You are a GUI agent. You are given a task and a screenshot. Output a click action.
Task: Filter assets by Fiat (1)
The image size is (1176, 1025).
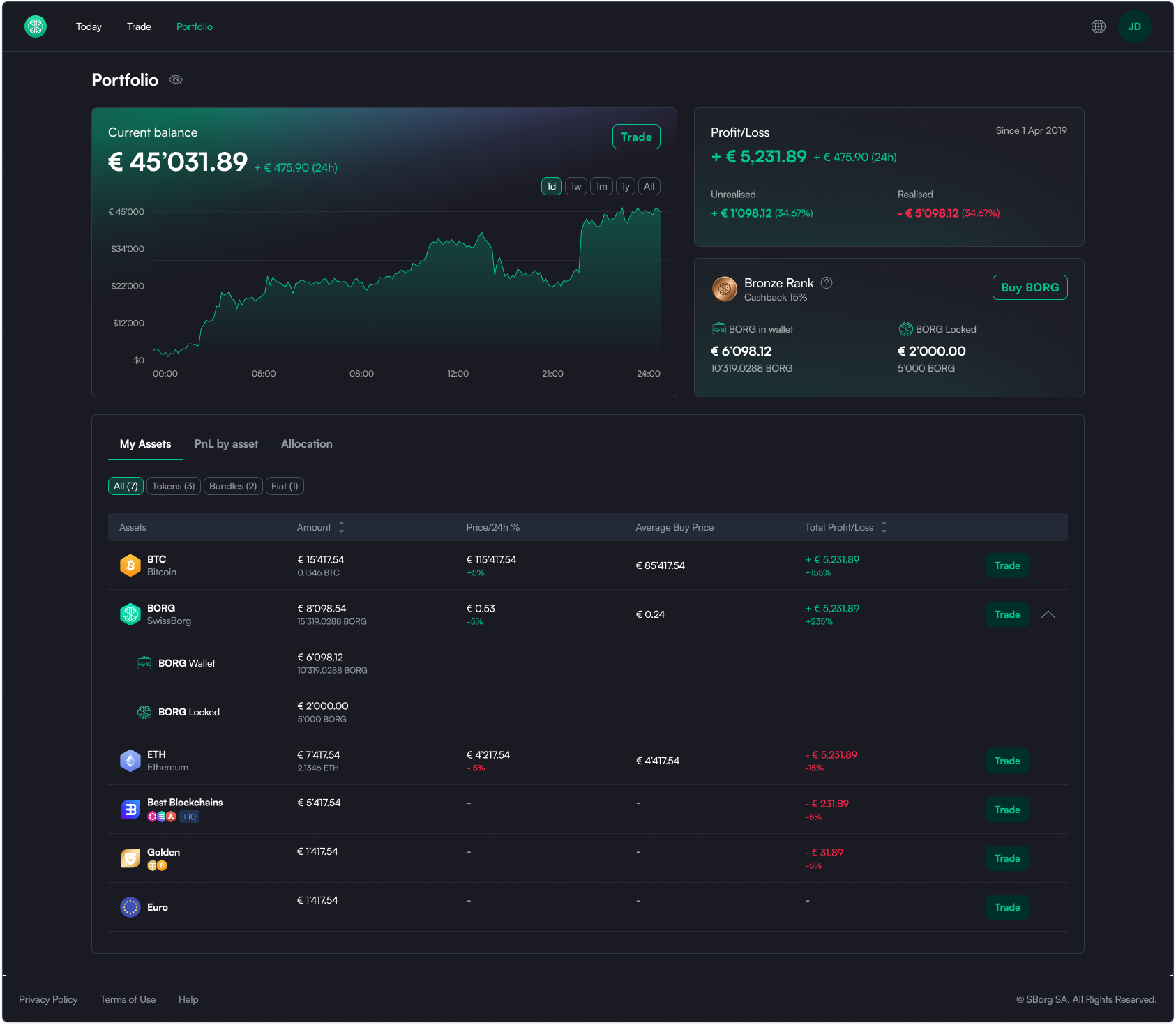285,486
